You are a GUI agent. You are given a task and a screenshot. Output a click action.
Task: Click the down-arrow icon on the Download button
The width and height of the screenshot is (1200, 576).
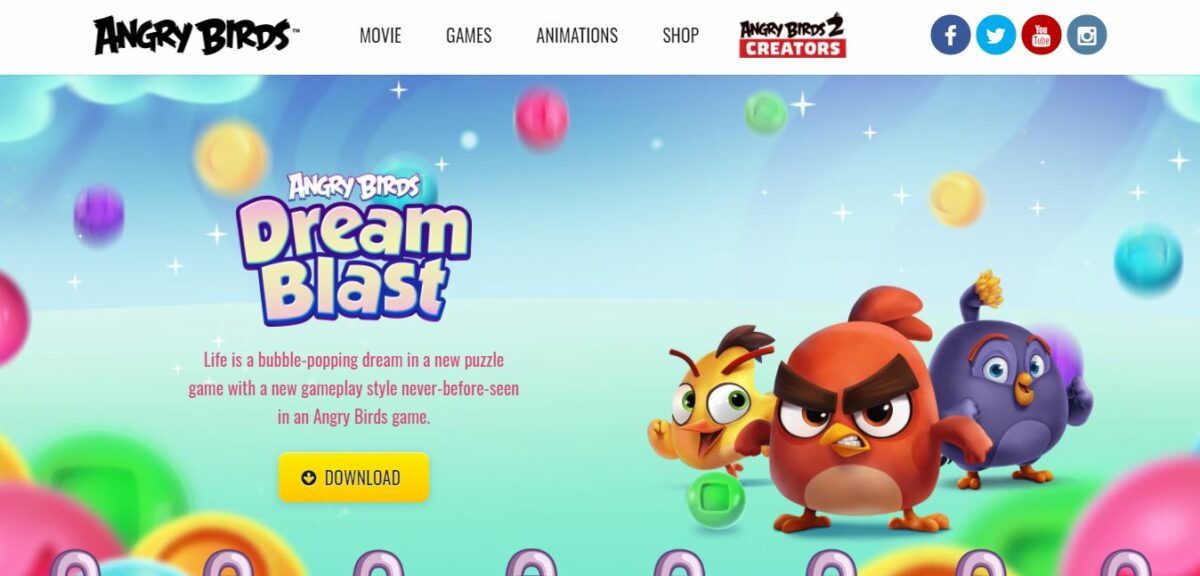(x=308, y=478)
